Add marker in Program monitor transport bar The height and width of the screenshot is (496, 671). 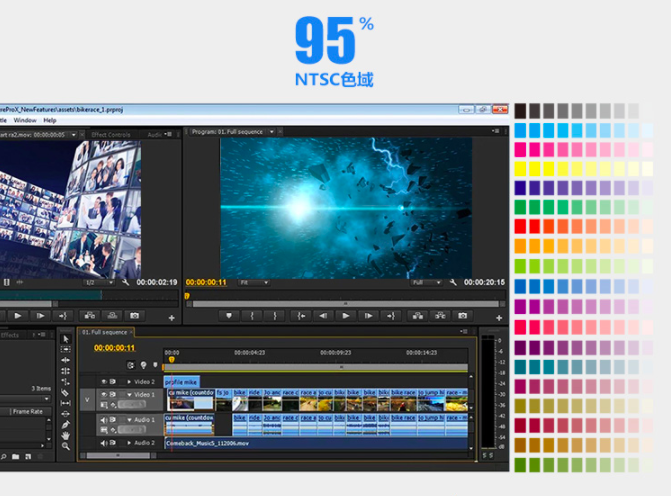[x=229, y=315]
